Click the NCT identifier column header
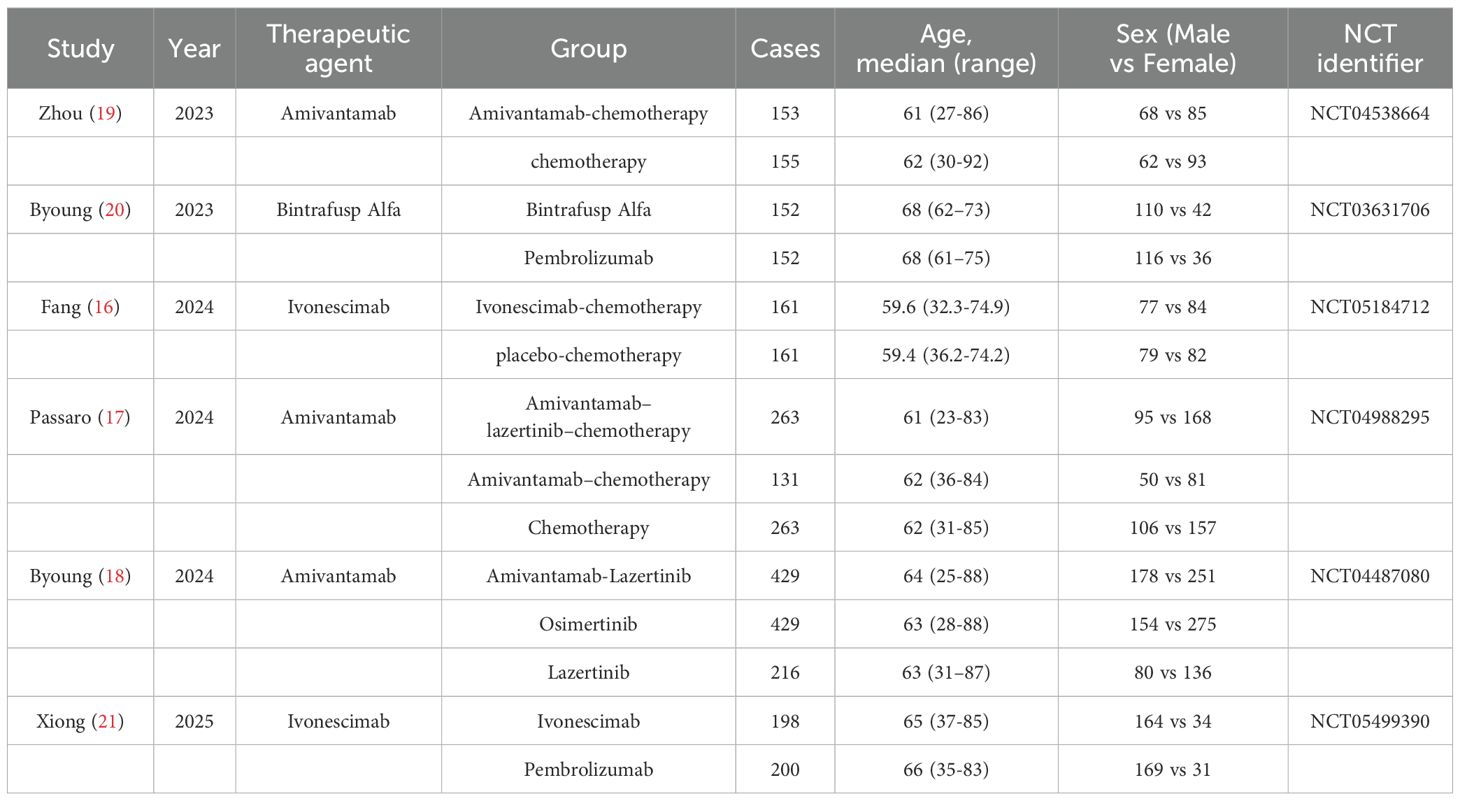 tap(1370, 48)
